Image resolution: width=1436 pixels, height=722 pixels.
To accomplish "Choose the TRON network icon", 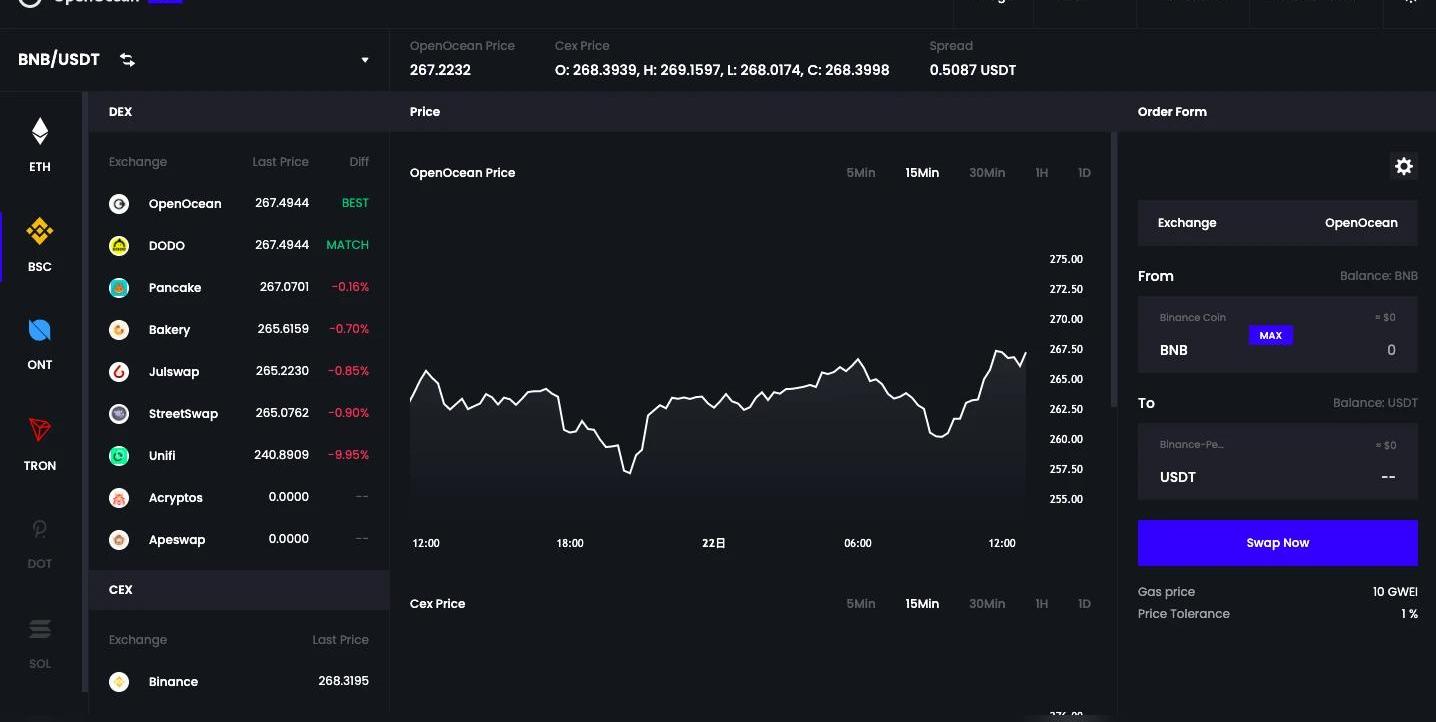I will (39, 431).
